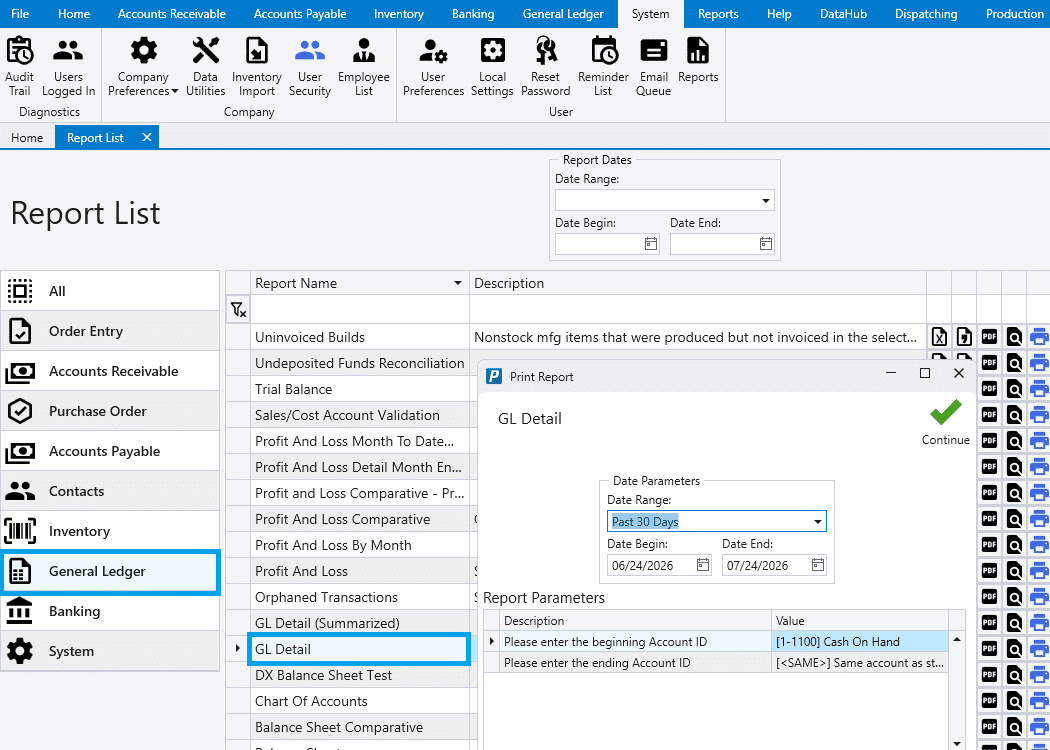Open the Reminder List
Viewport: 1050px width, 750px height.
(603, 66)
